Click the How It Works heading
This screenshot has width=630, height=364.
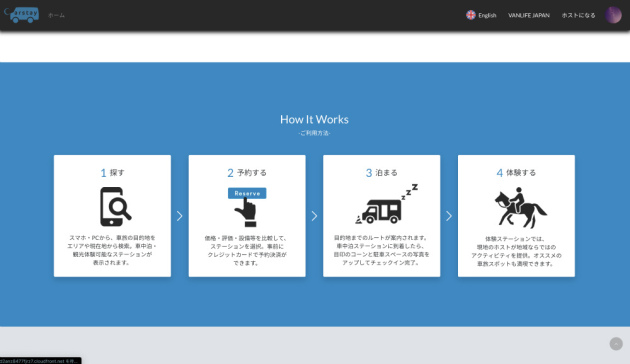314,119
